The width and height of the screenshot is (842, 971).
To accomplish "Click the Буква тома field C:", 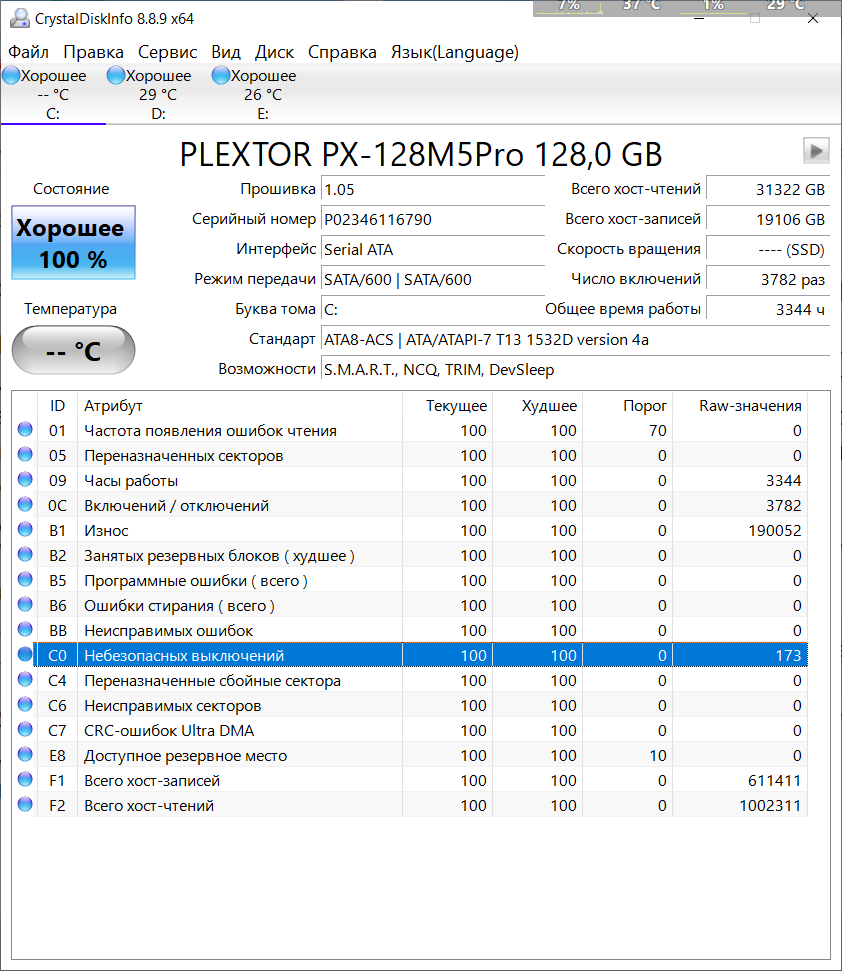I will pos(433,310).
